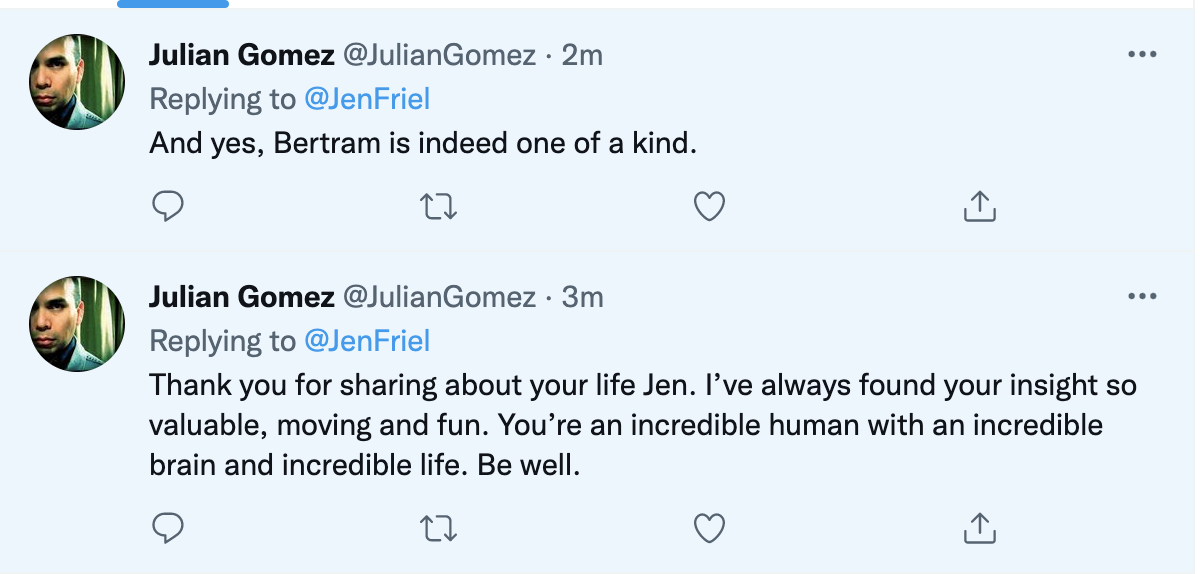Screen dimensions: 1200x574
Task: Open more options on the 3m tweet
Action: [1142, 297]
